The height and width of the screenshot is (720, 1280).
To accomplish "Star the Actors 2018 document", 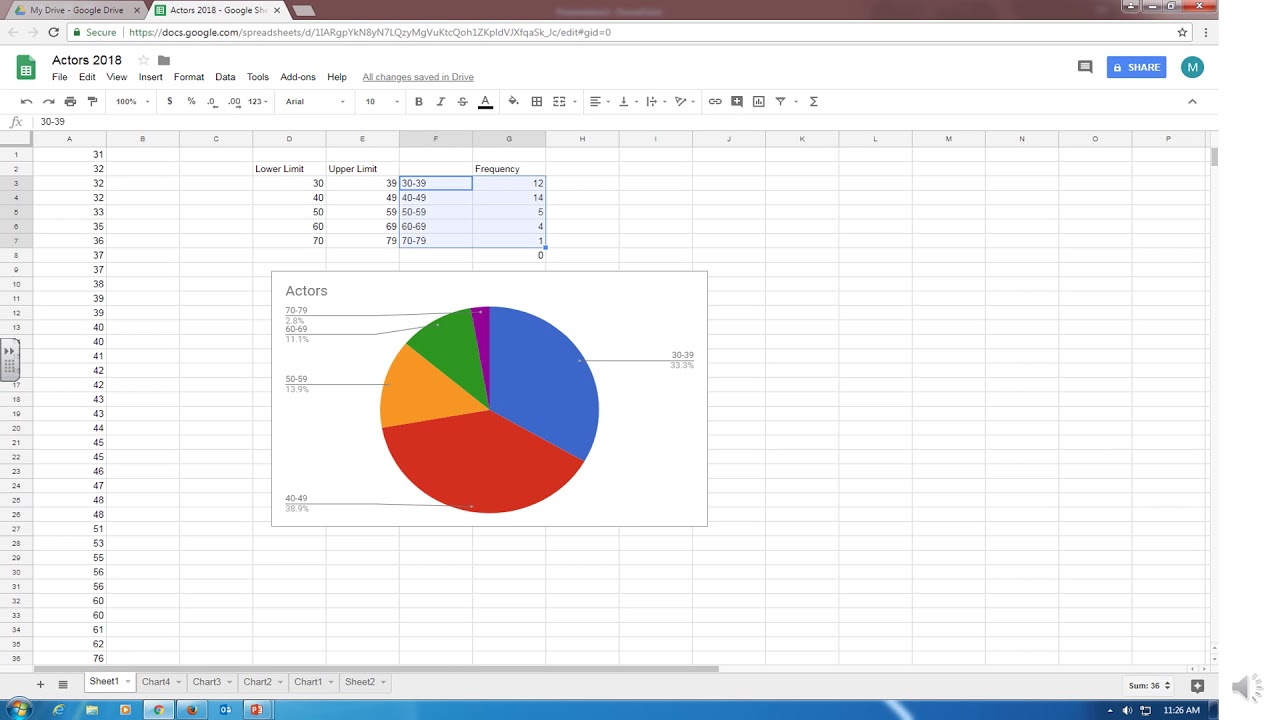I will [x=143, y=60].
